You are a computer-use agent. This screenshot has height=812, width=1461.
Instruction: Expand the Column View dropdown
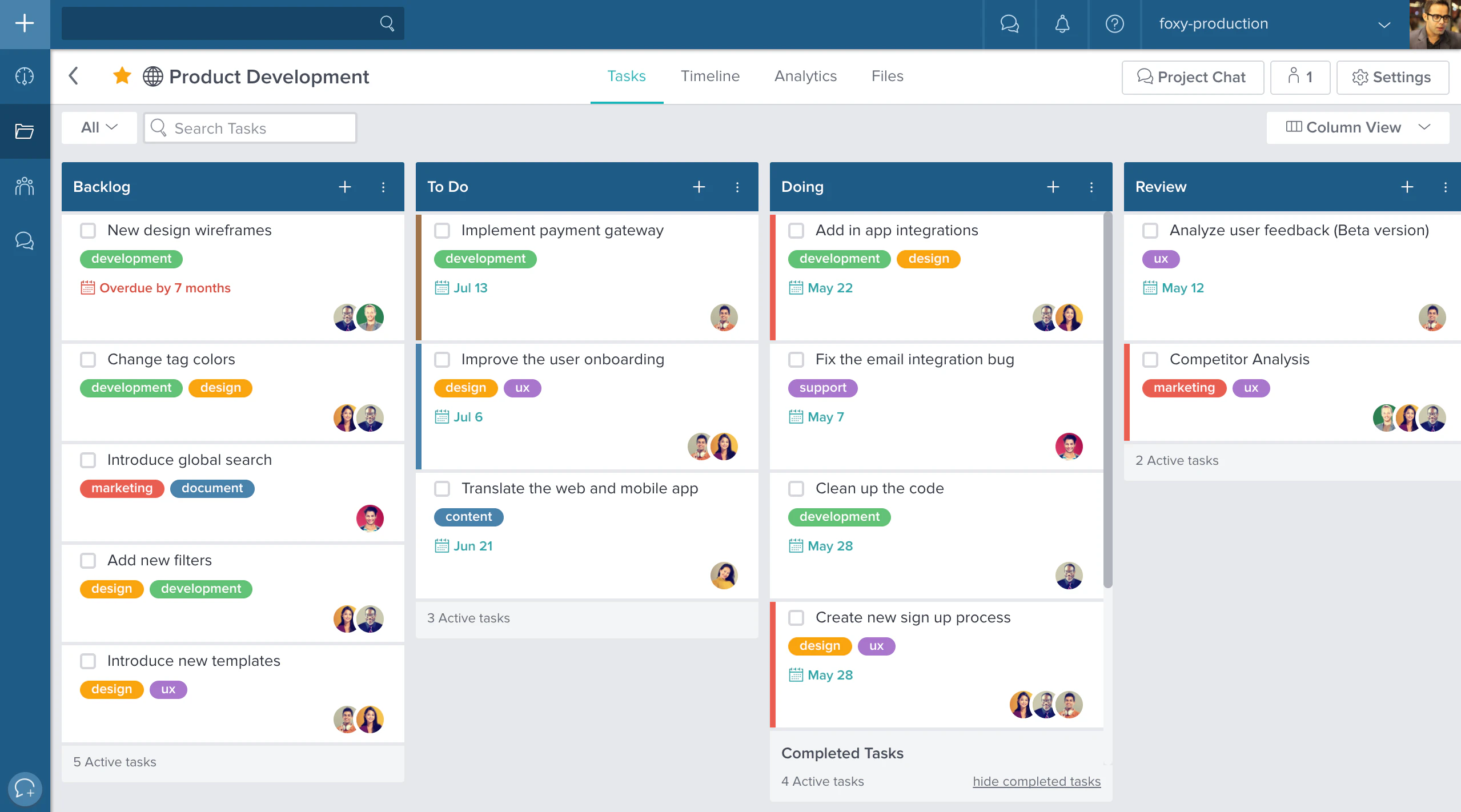[1358, 127]
